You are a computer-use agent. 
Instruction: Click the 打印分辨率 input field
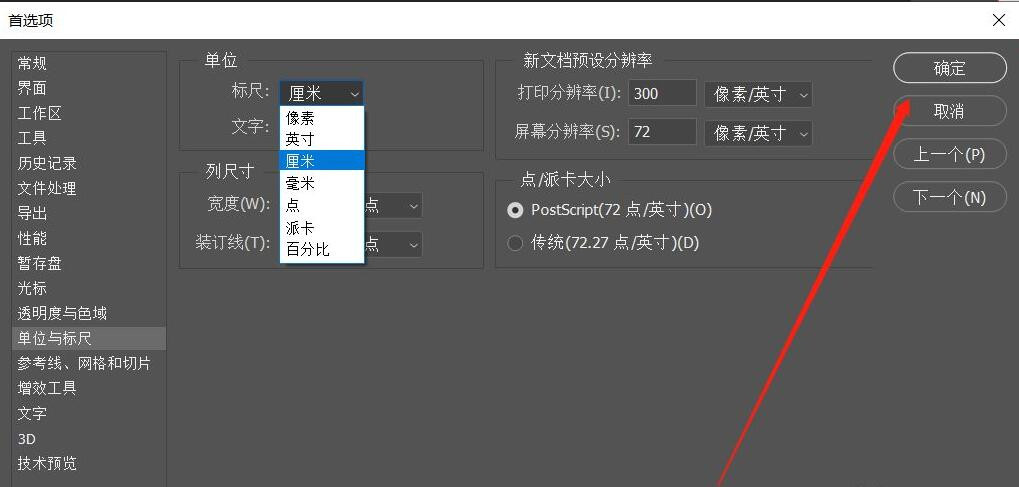click(x=662, y=94)
